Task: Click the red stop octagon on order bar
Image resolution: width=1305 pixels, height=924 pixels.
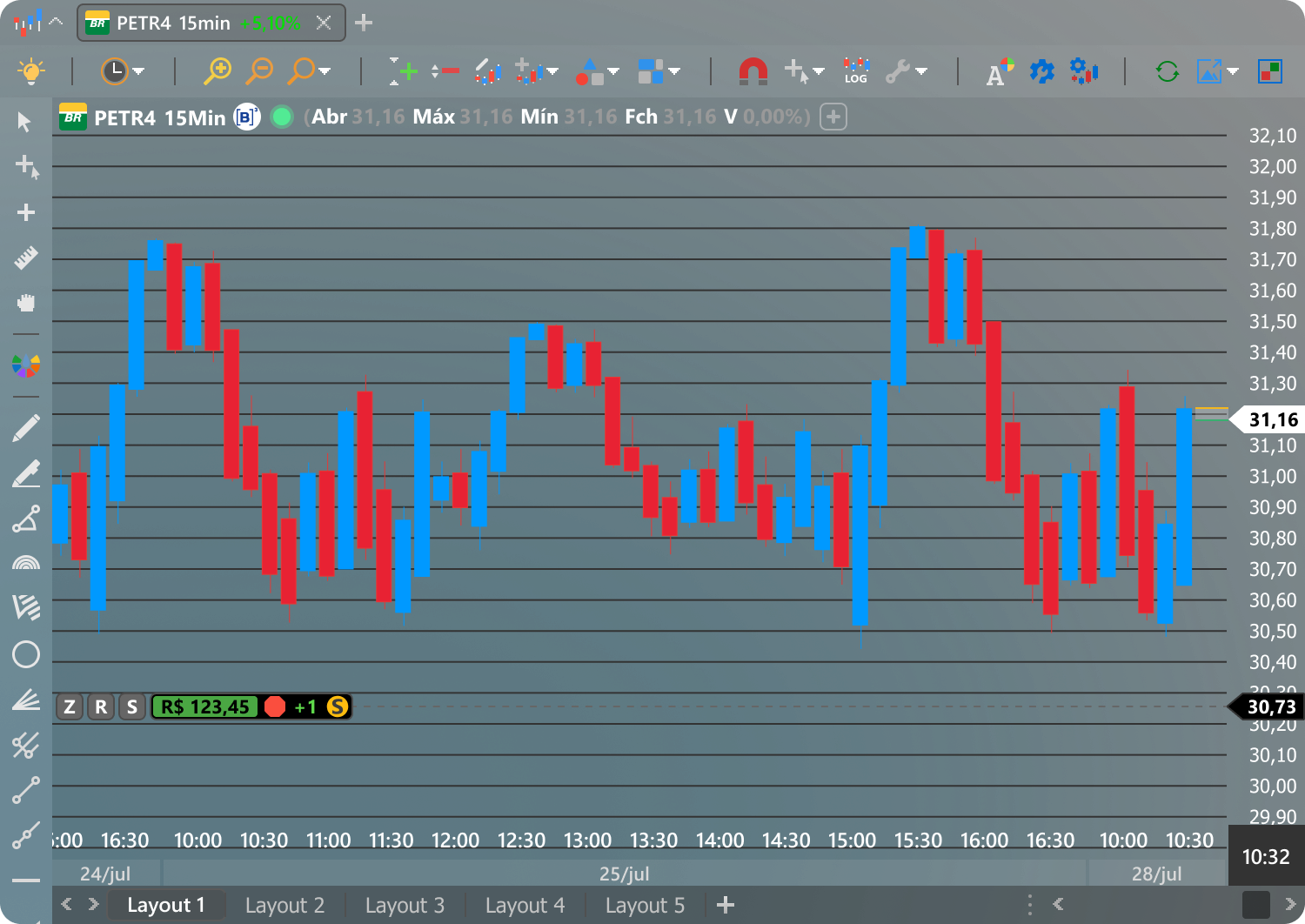Action: click(x=275, y=706)
